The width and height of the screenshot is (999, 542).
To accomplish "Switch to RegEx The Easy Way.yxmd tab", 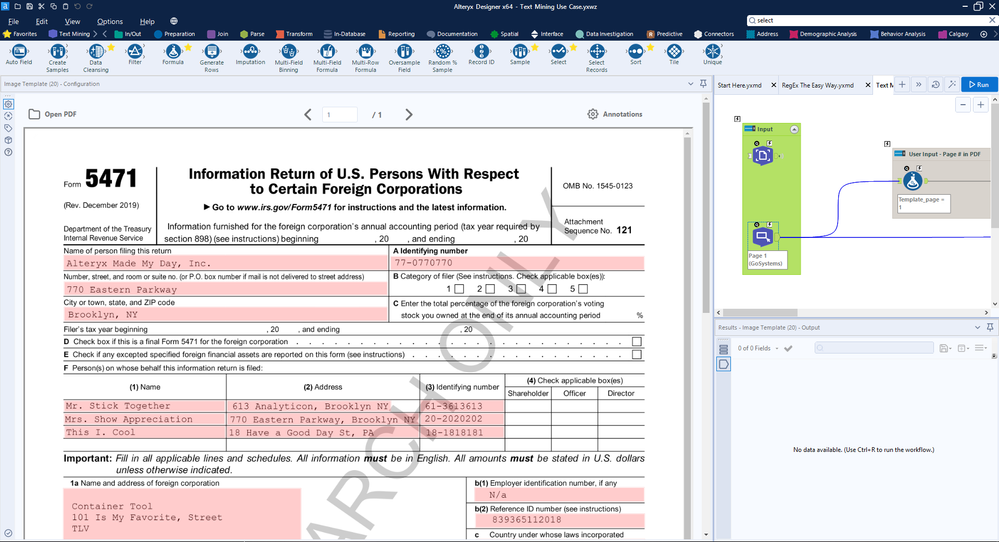I will pos(817,85).
